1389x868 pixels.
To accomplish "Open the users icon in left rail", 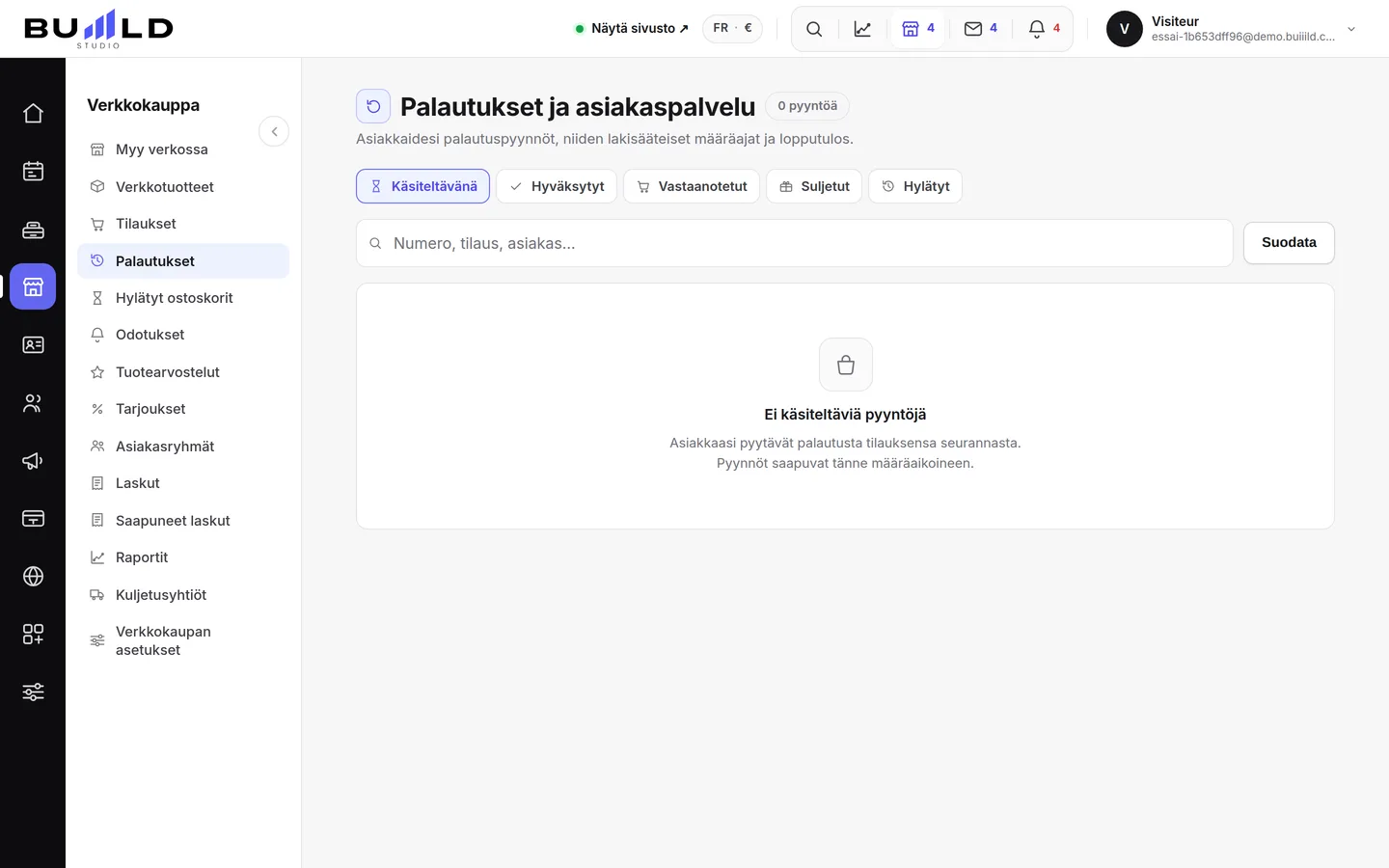I will (x=33, y=402).
